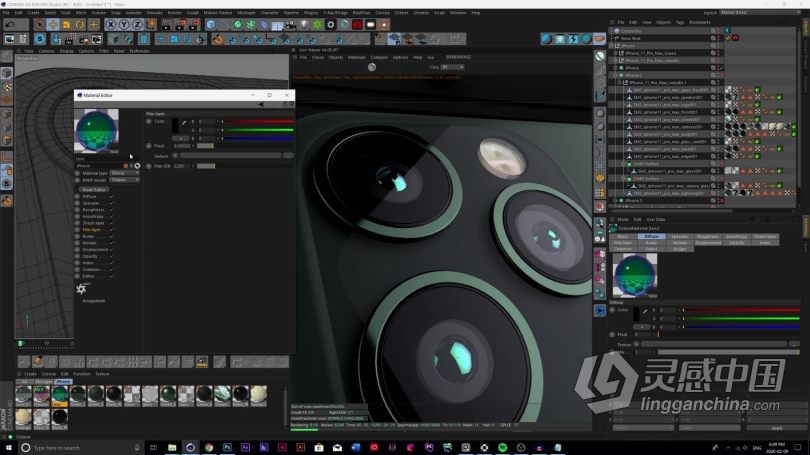This screenshot has width=810, height=455.
Task: Open the Objects menu in Object Manager
Action: (663, 22)
